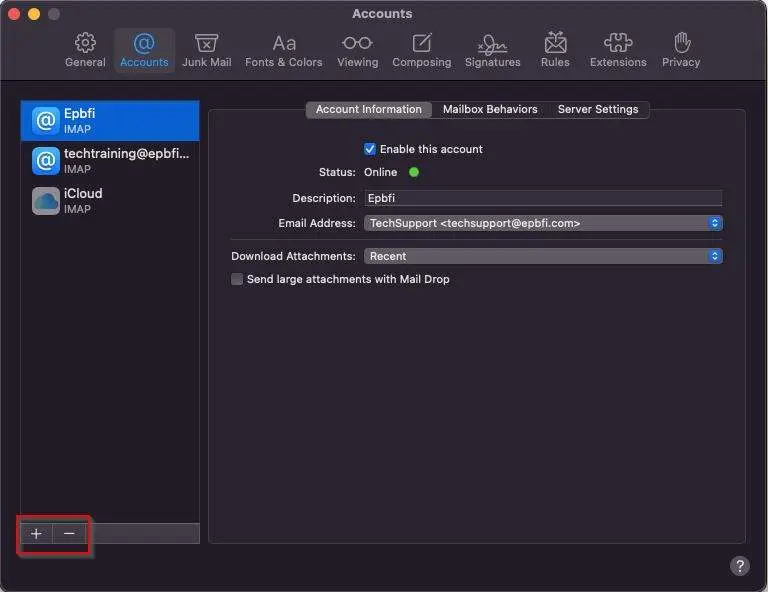This screenshot has width=768, height=592.
Task: Open the Rules preferences
Action: click(x=555, y=50)
